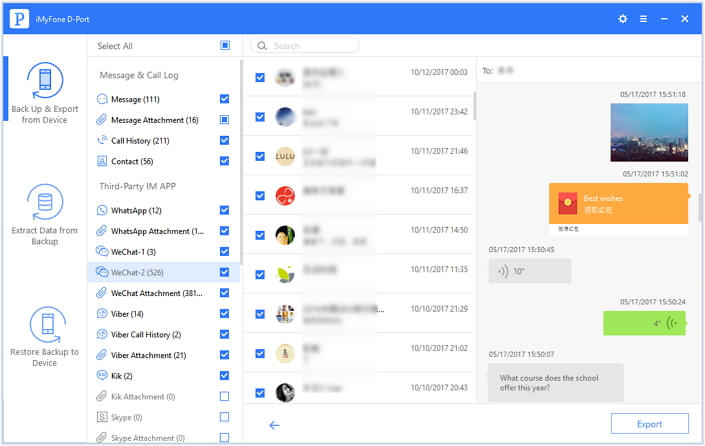The height and width of the screenshot is (446, 705).
Task: Uncheck the Call History (211) checkbox
Action: tap(224, 140)
